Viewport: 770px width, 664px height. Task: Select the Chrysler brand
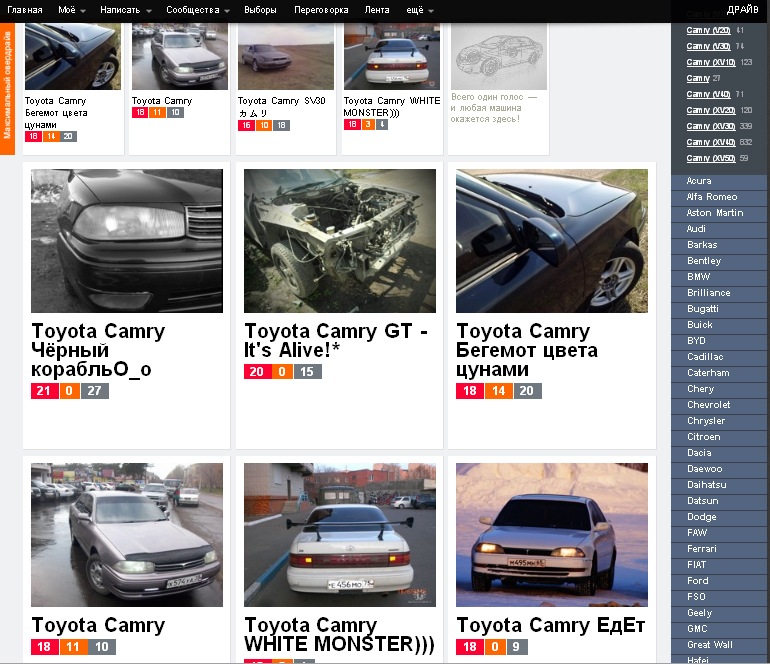[719, 421]
